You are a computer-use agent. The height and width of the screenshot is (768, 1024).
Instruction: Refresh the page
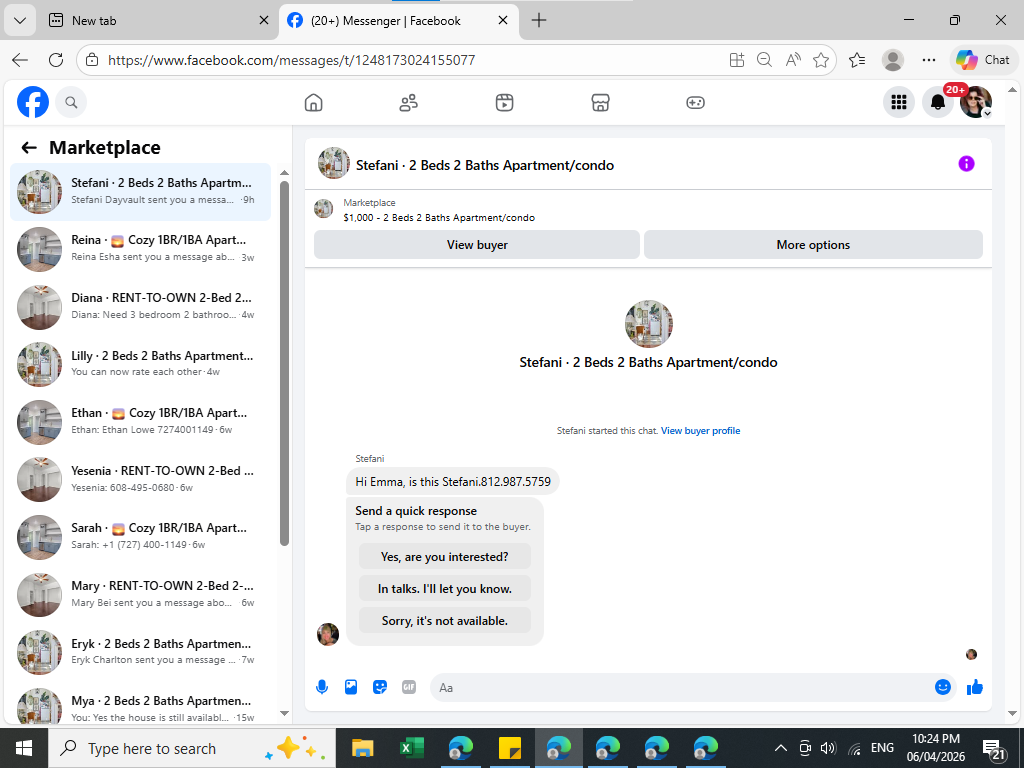(56, 60)
